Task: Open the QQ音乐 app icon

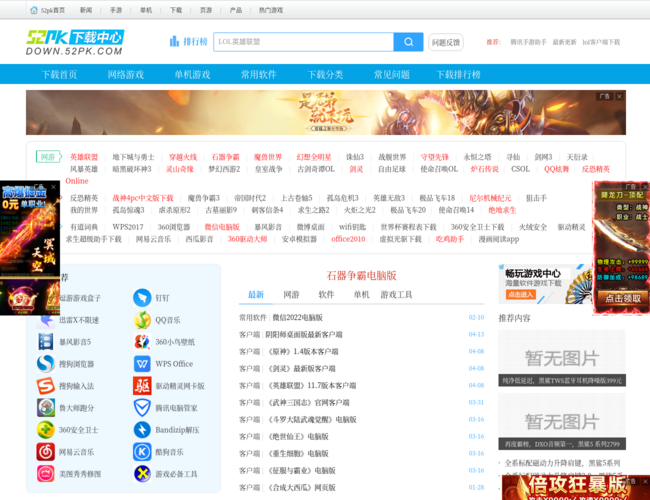Action: pos(143,320)
